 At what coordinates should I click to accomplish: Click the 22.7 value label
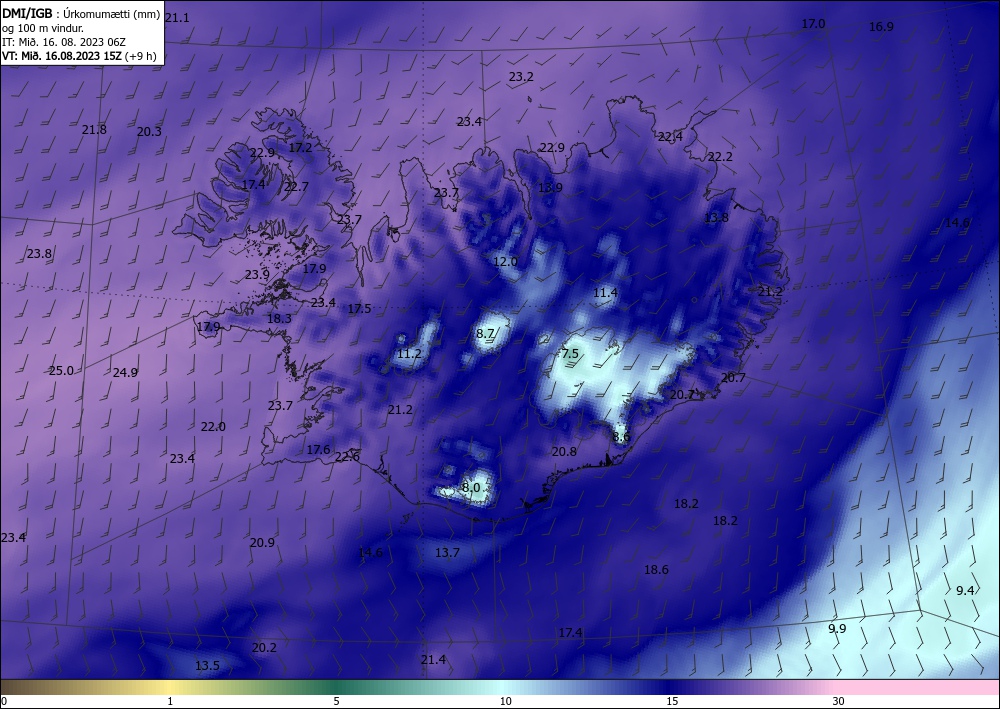[x=297, y=187]
